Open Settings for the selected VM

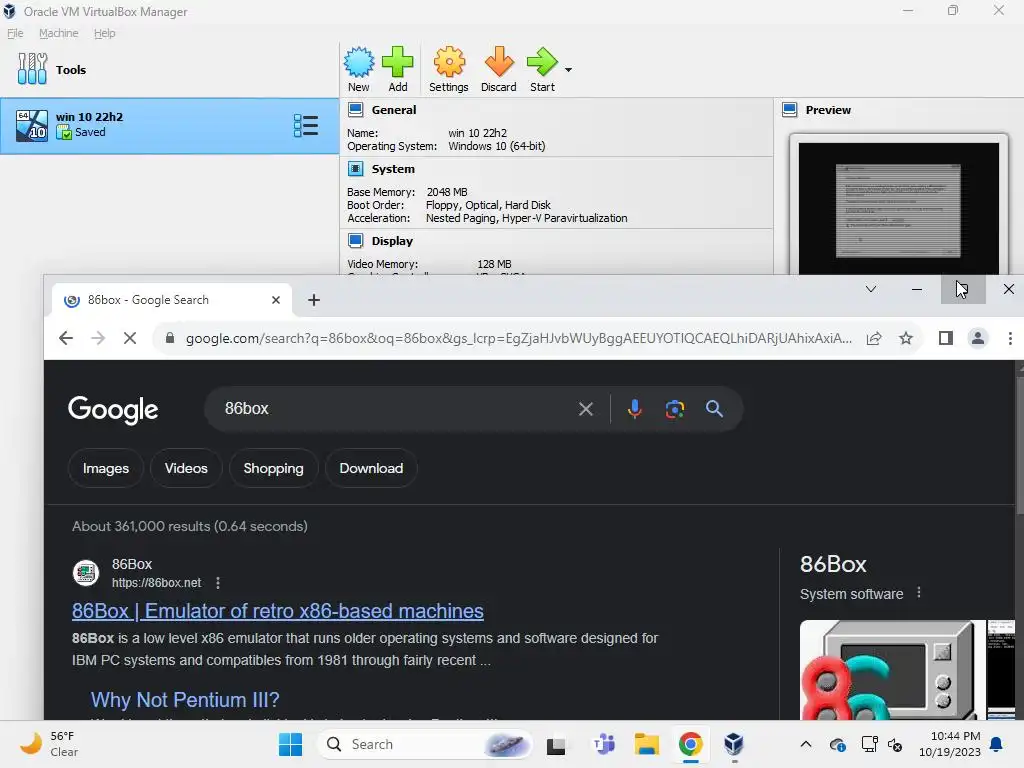[449, 69]
